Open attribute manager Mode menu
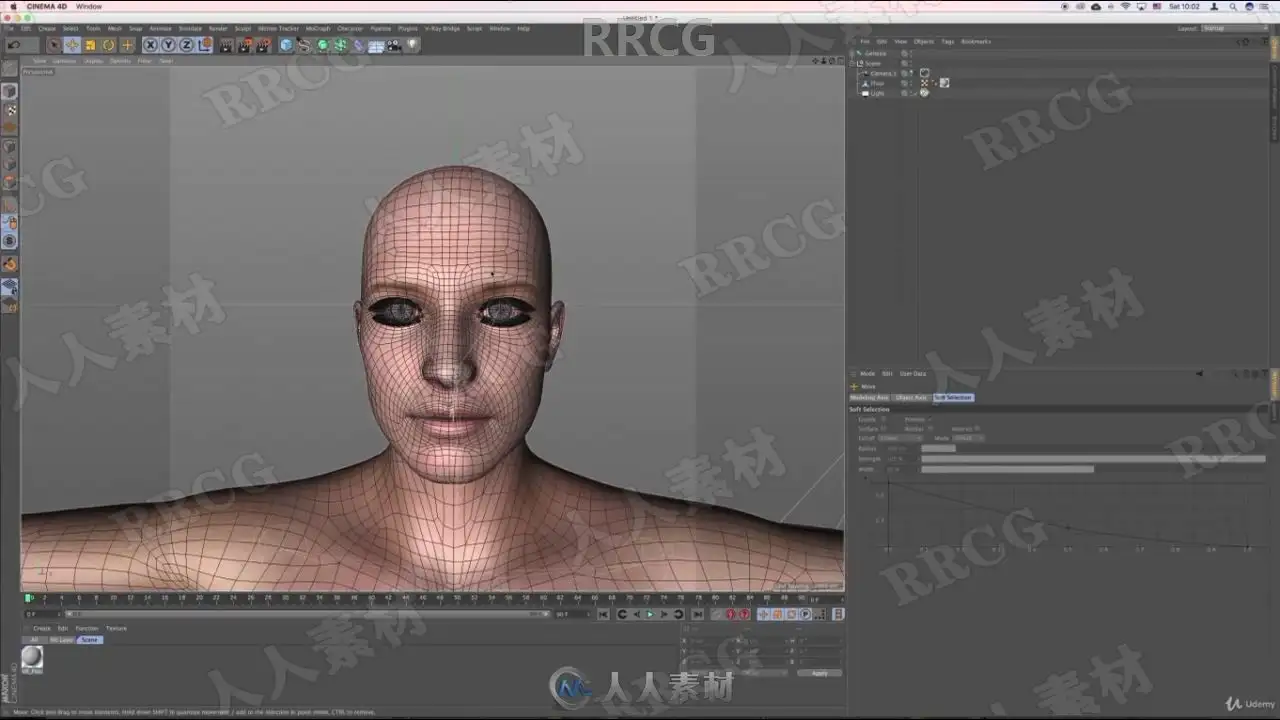This screenshot has width=1280, height=720. click(868, 373)
